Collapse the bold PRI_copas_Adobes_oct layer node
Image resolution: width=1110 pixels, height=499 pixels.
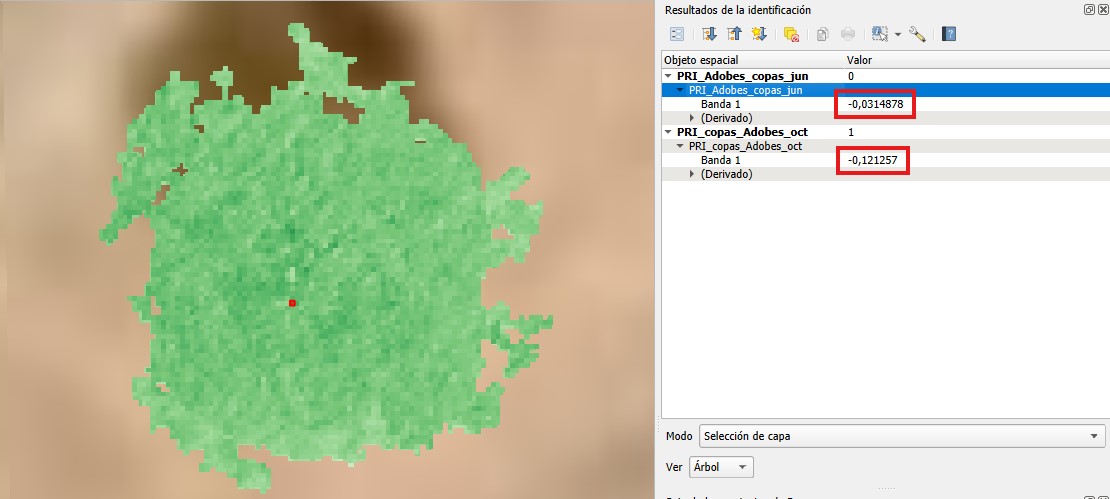[x=668, y=132]
